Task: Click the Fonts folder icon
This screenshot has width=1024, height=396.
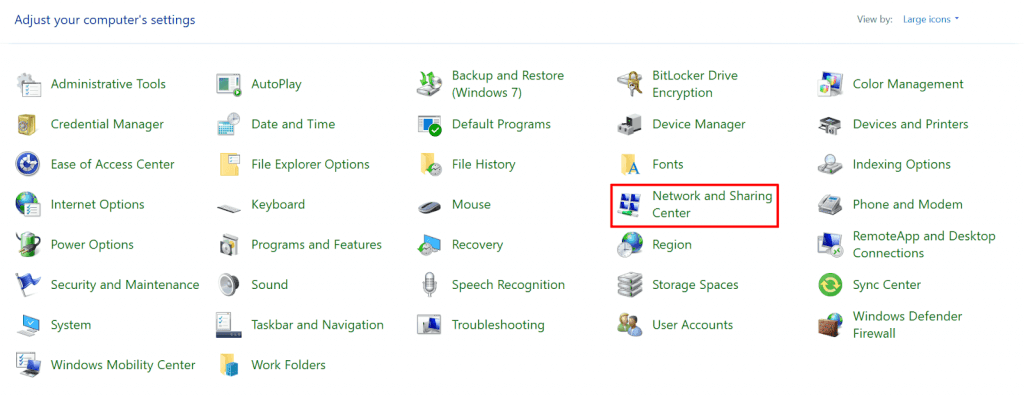Action: point(630,165)
